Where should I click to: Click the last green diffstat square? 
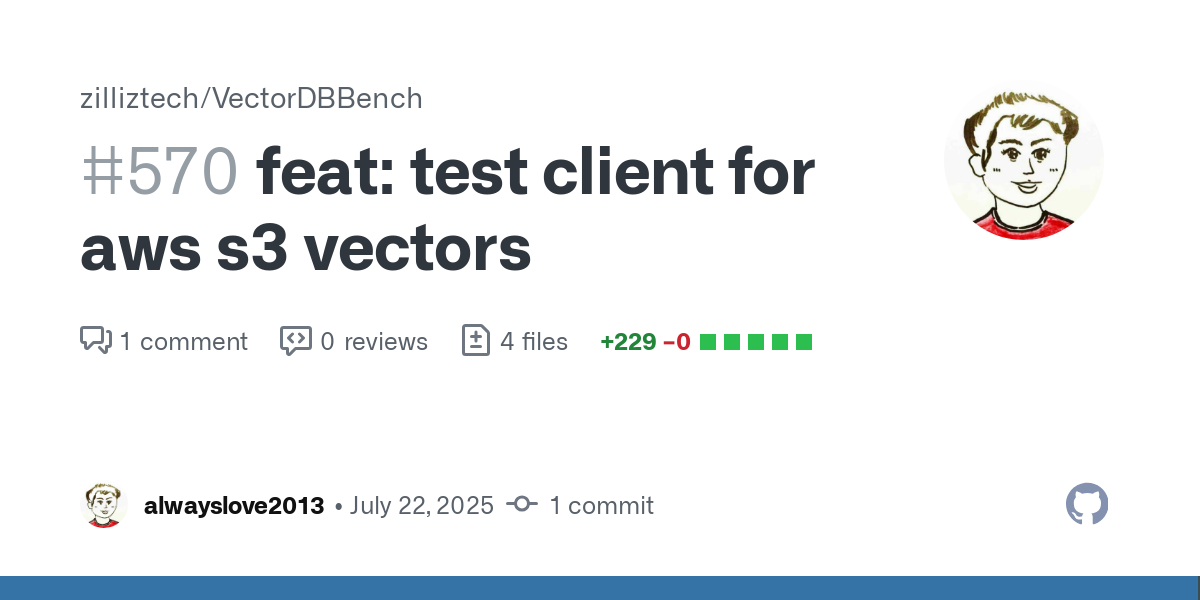[804, 342]
